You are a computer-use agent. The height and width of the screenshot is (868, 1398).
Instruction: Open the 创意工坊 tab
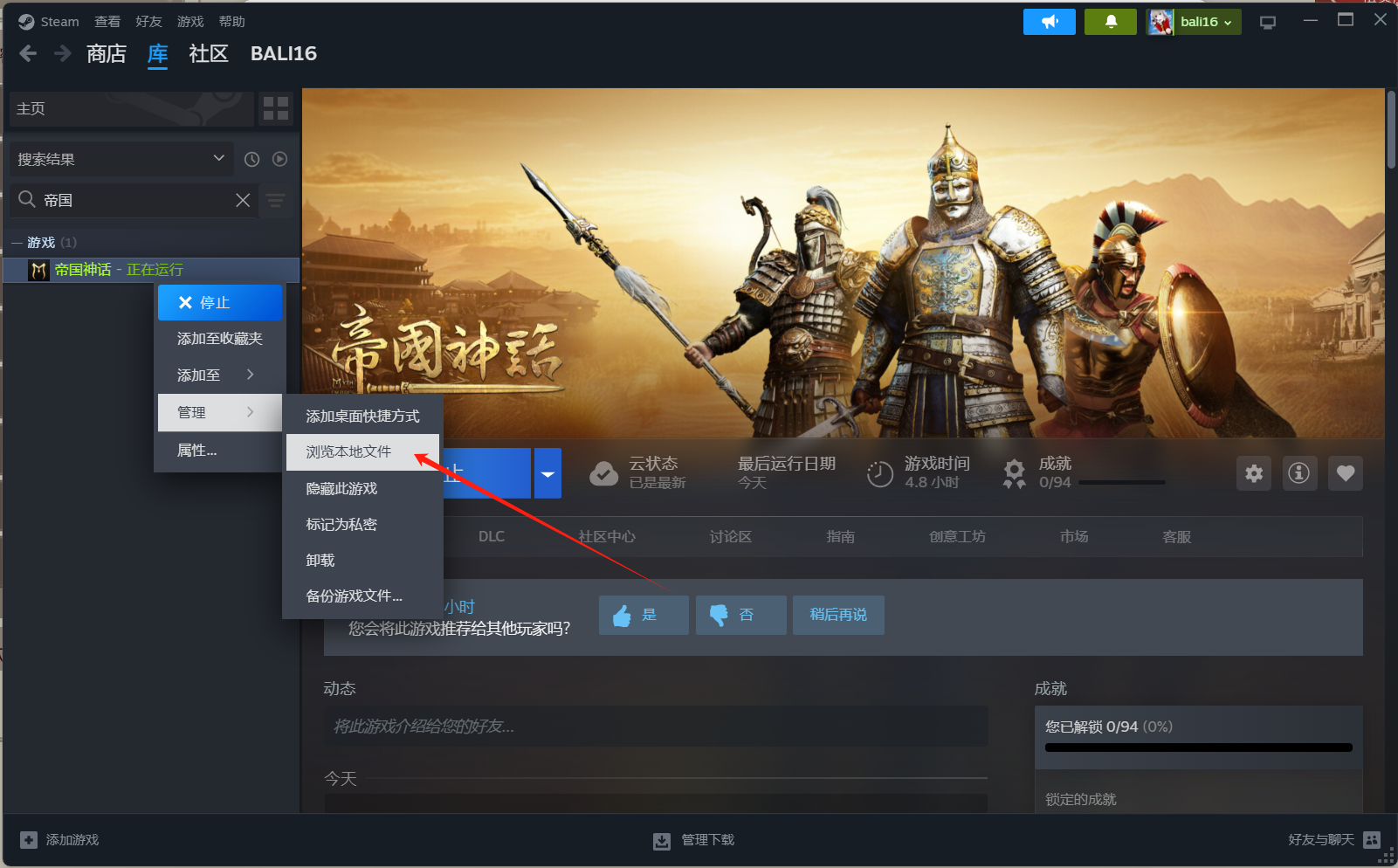pyautogui.click(x=957, y=536)
